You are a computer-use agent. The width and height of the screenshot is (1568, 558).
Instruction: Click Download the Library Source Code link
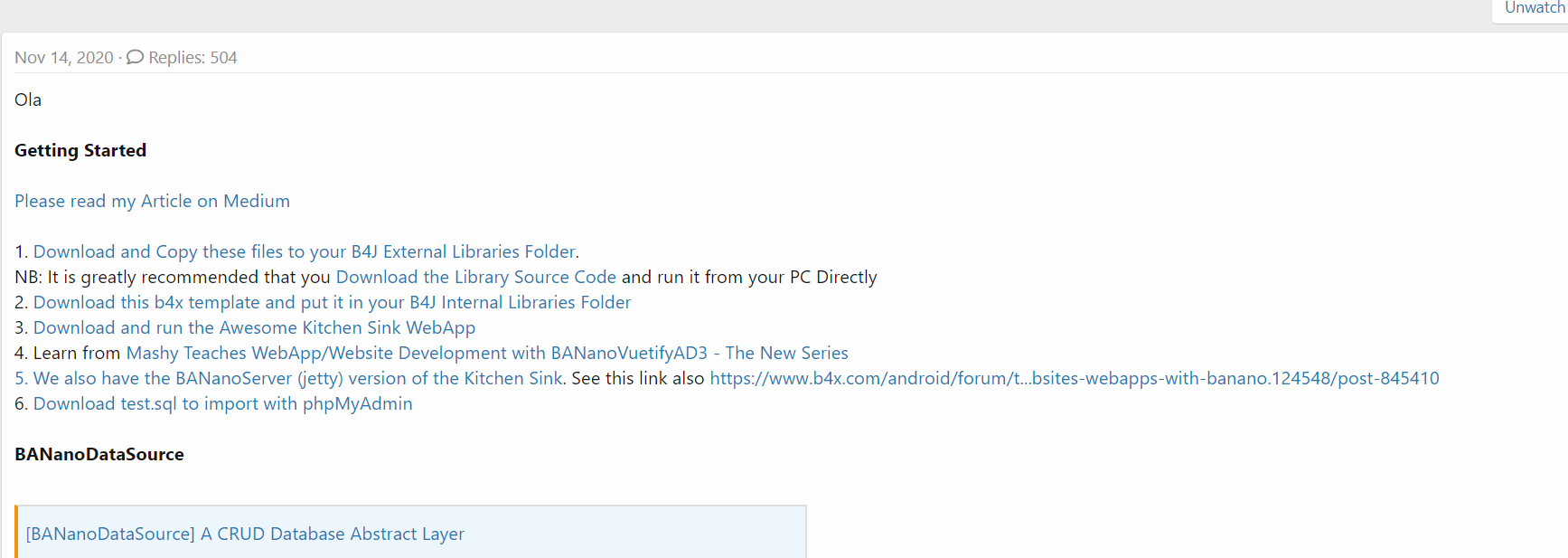[475, 277]
